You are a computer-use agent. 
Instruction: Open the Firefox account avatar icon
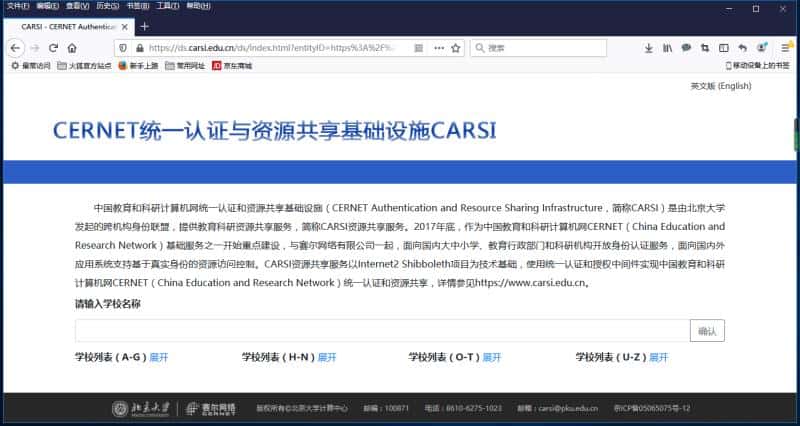tap(761, 48)
